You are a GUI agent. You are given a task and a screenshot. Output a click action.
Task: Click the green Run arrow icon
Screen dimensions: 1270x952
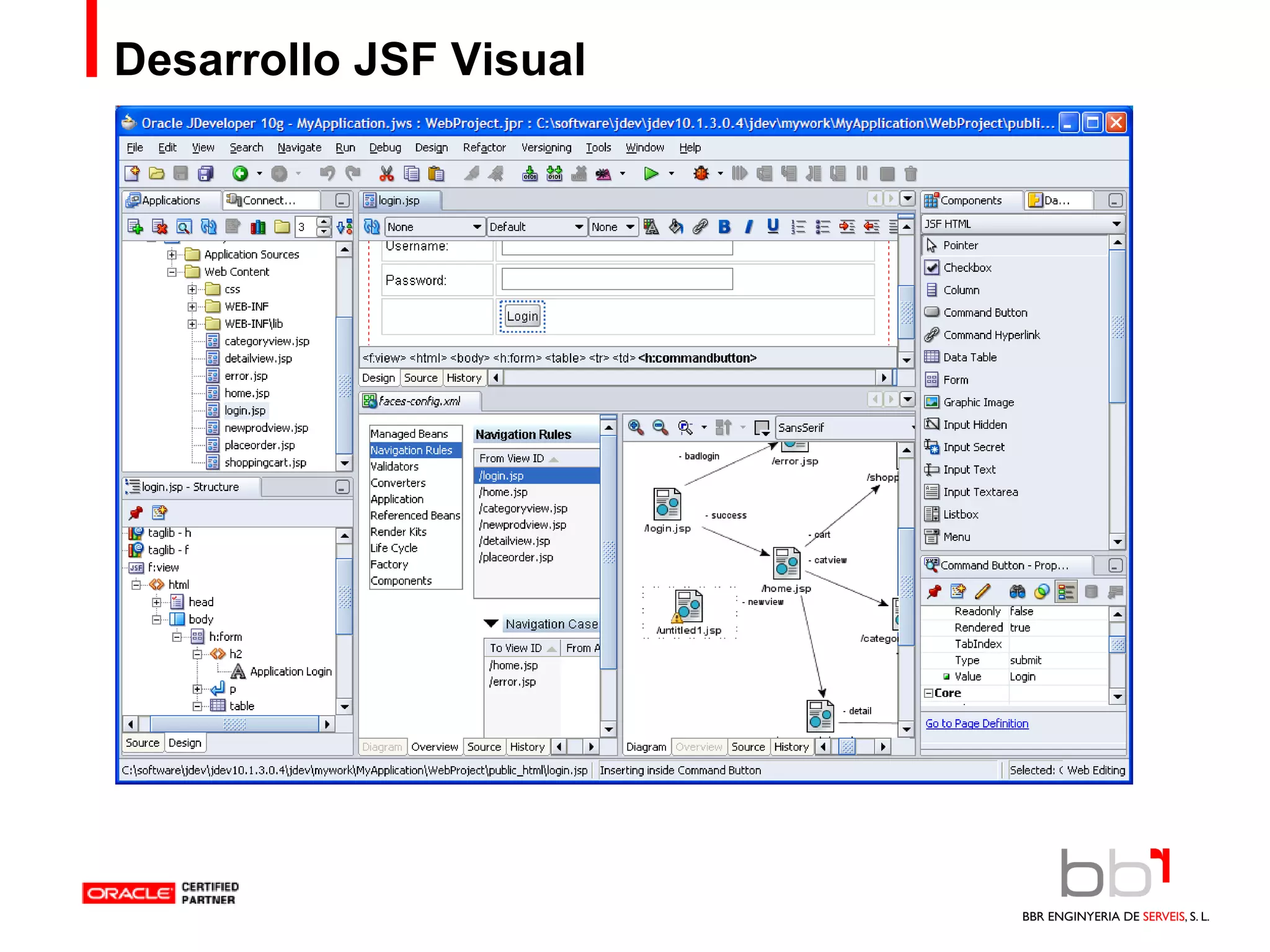(651, 174)
